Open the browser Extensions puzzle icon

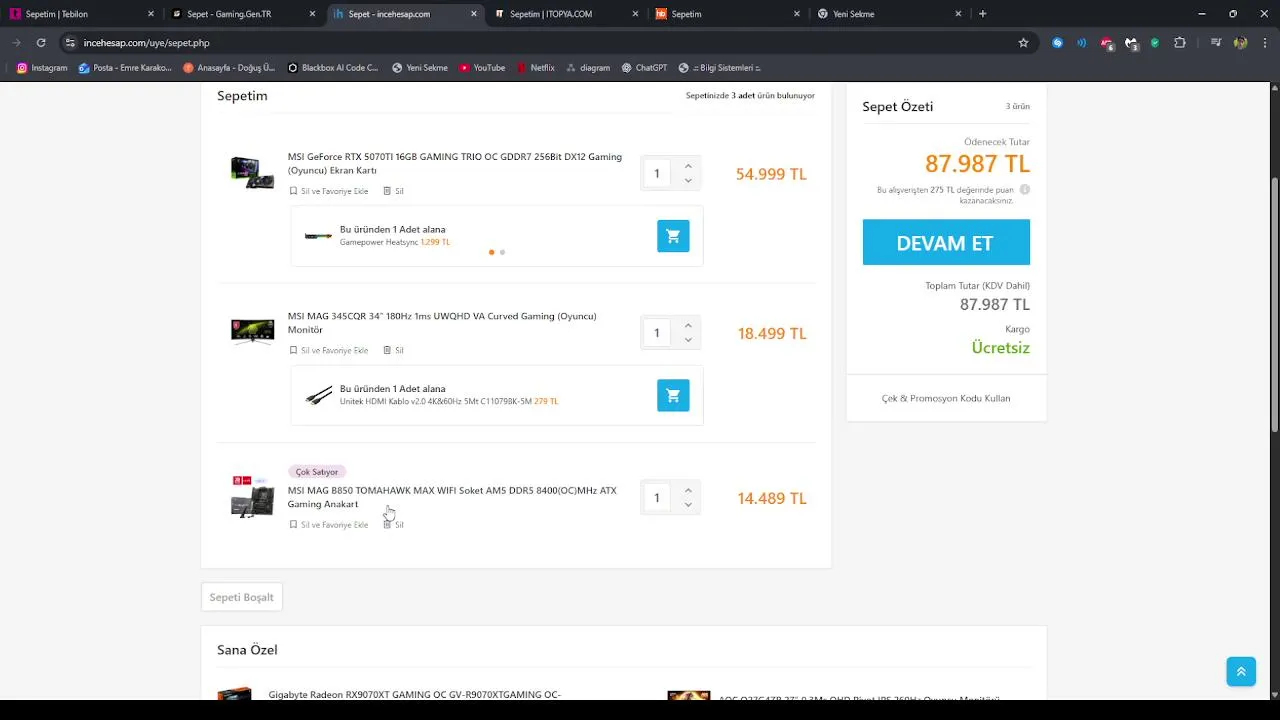(1180, 43)
